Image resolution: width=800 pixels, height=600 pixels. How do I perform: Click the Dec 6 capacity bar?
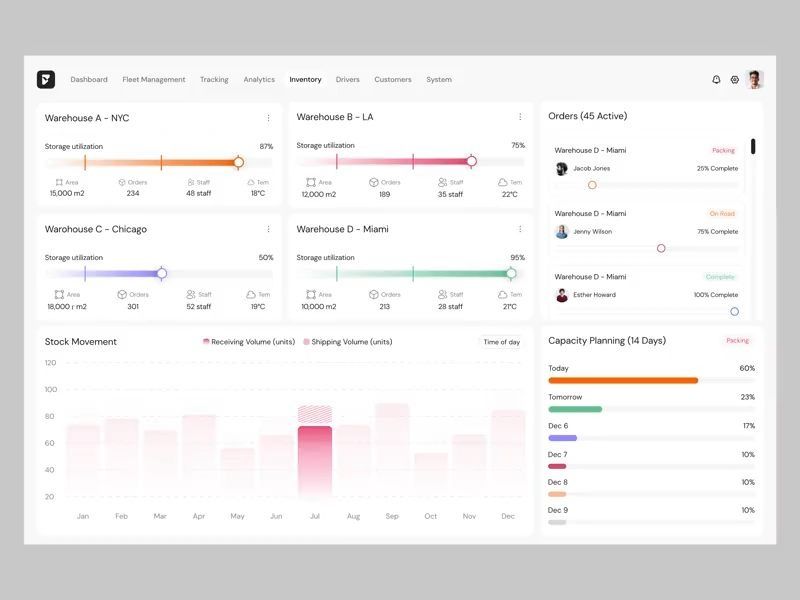click(x=652, y=438)
